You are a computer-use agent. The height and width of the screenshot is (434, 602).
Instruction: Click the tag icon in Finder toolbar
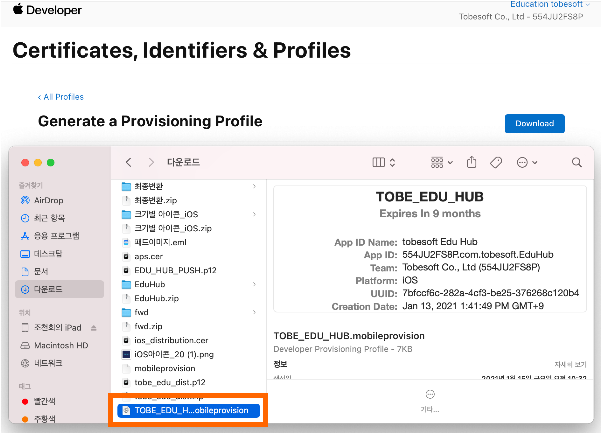[x=496, y=162]
